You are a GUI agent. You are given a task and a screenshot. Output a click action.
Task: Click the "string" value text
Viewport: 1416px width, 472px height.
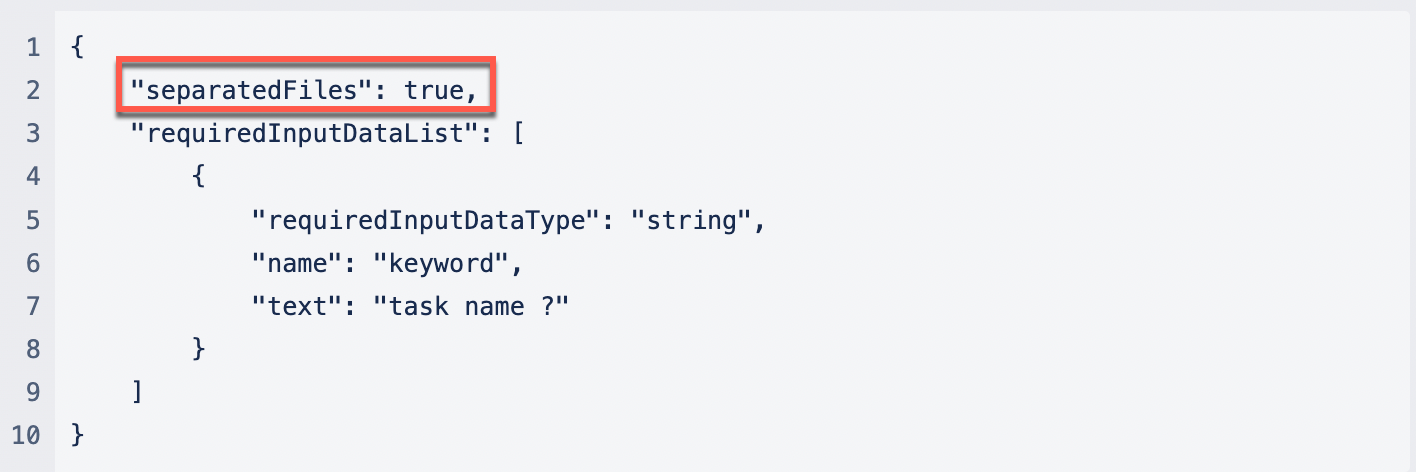pos(691,220)
